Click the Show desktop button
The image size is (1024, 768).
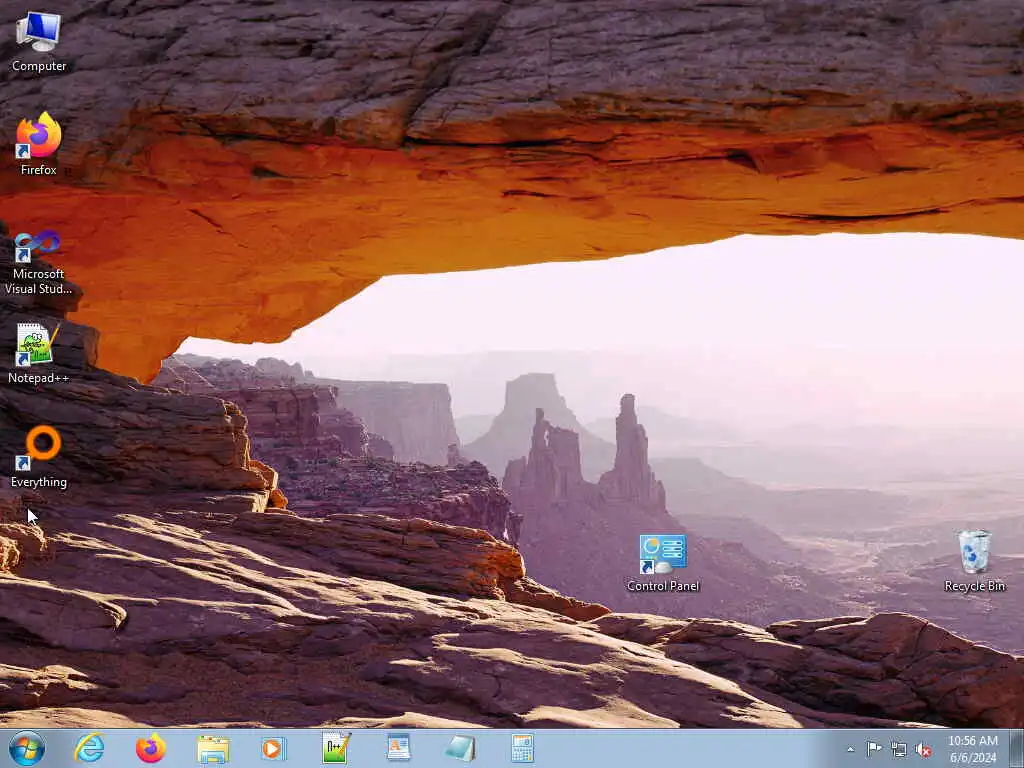click(x=1016, y=749)
